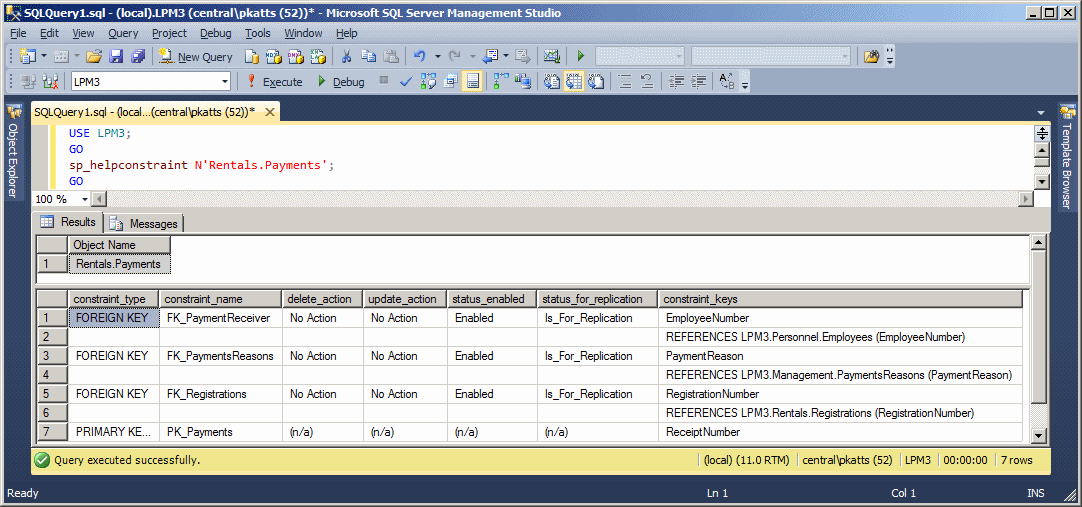Screen dimensions: 1082x507
Task: Click the Find in Files folder icon
Action: point(872,57)
